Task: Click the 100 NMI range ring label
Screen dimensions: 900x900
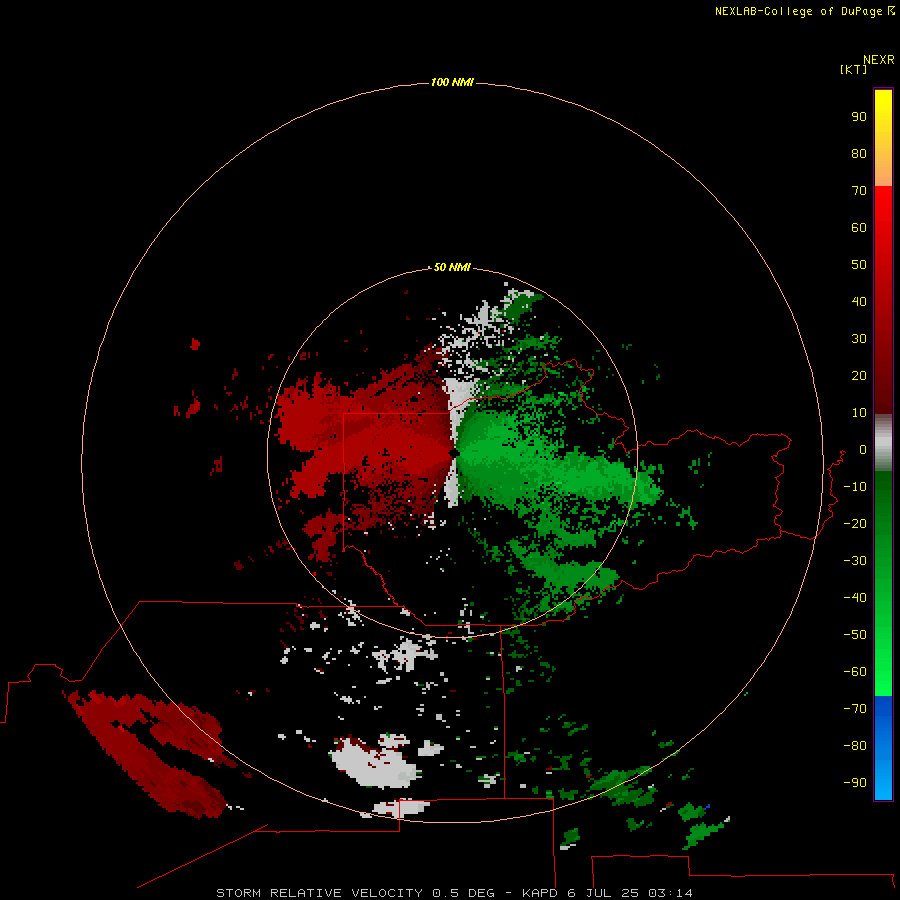Action: (452, 82)
